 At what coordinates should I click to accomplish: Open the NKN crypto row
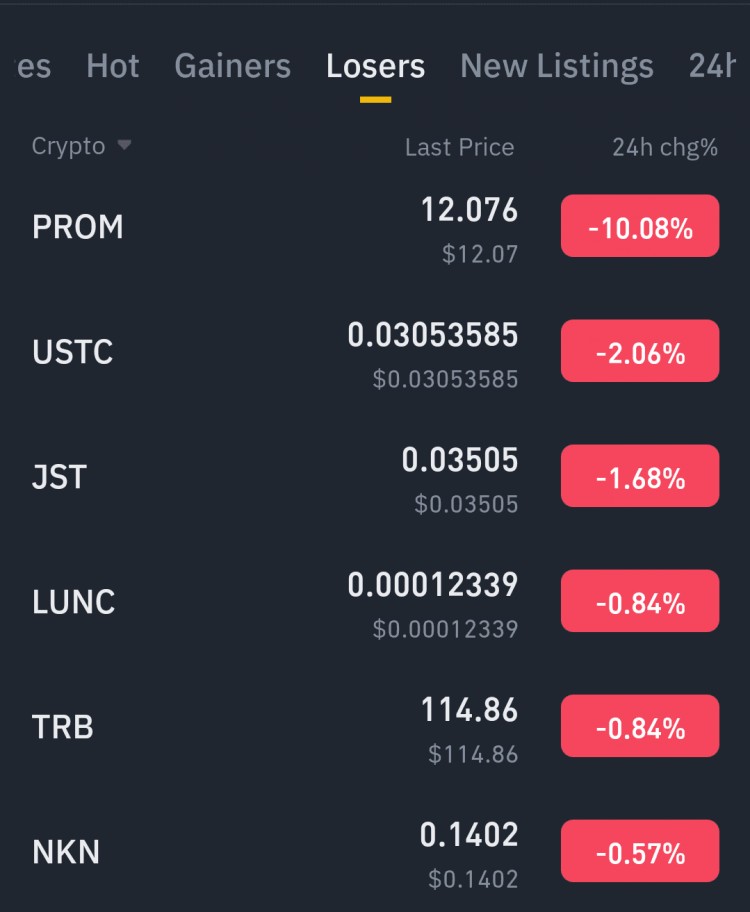pos(66,852)
